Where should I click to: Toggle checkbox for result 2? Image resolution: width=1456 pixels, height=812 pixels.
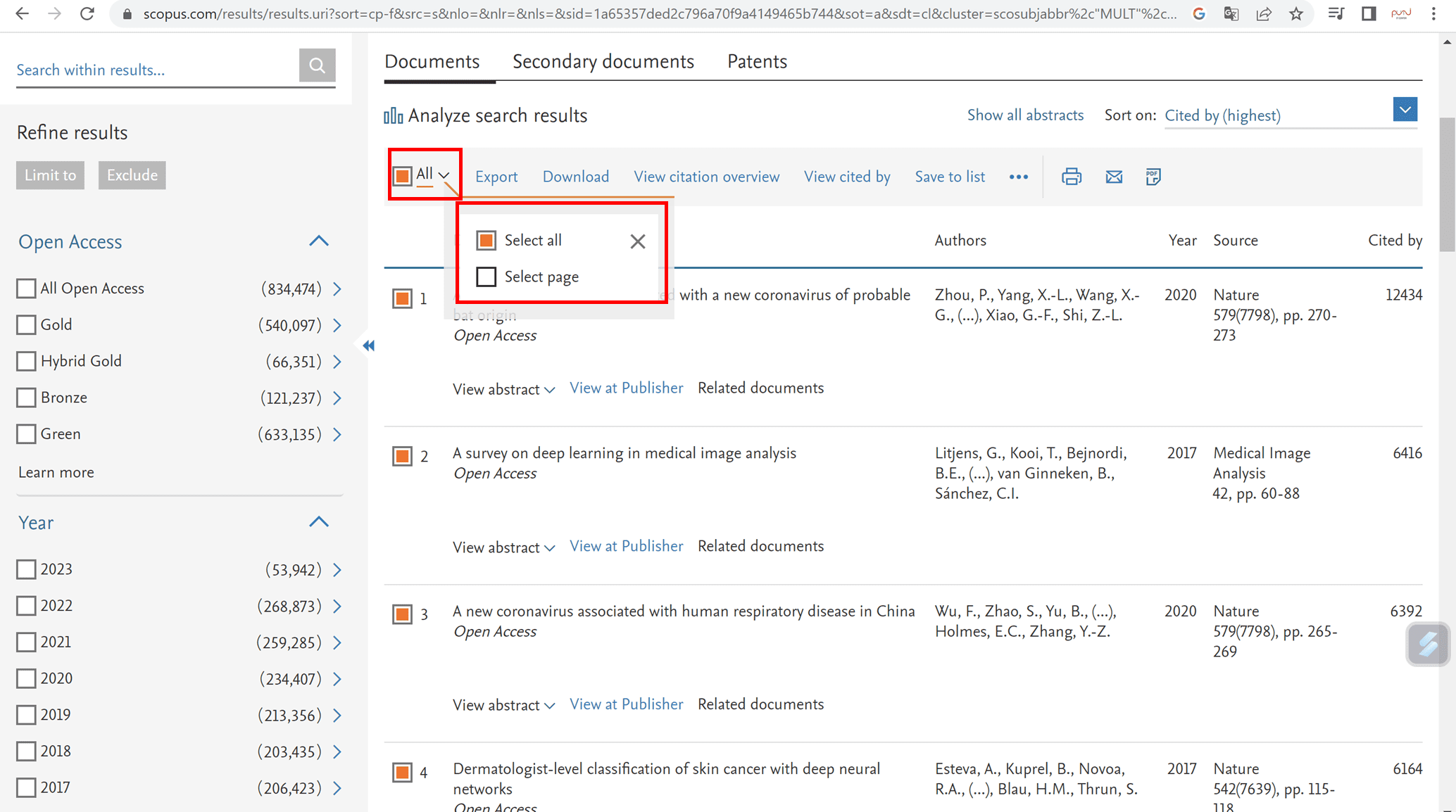(402, 456)
